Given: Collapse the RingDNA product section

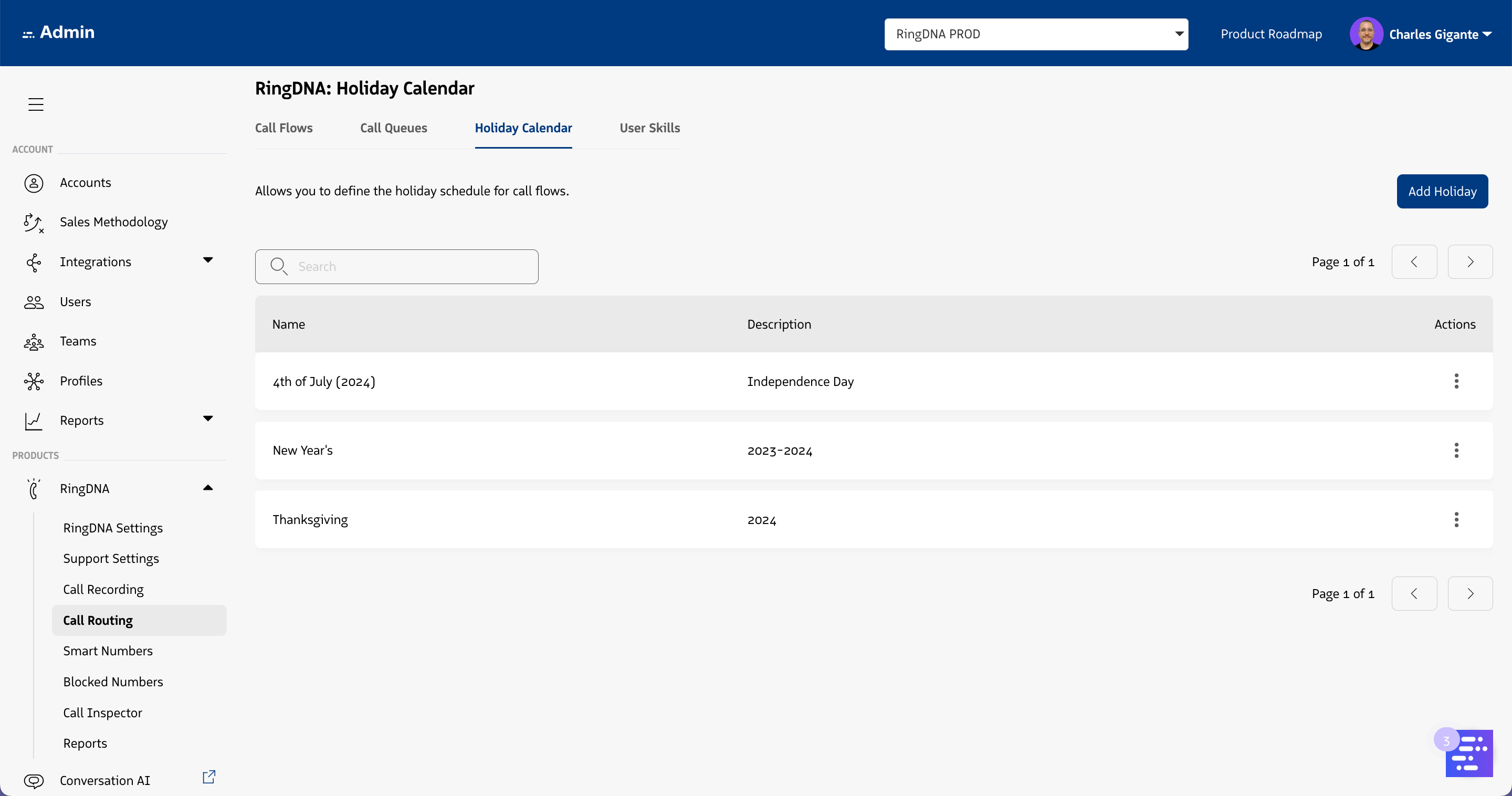Looking at the screenshot, I should click(208, 488).
